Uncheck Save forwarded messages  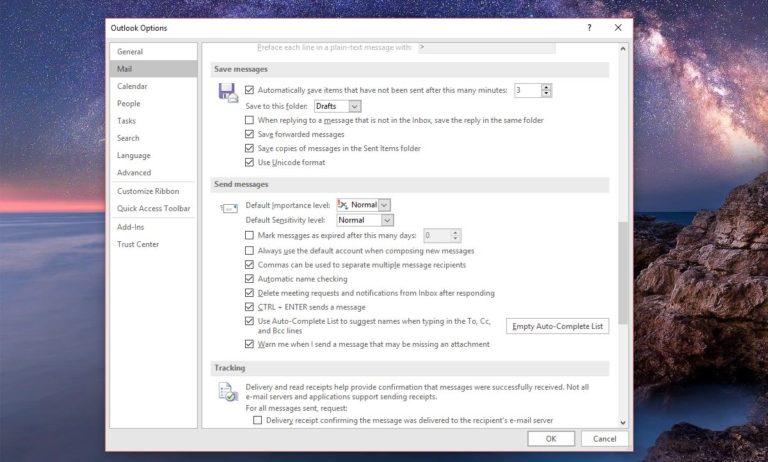(250, 134)
